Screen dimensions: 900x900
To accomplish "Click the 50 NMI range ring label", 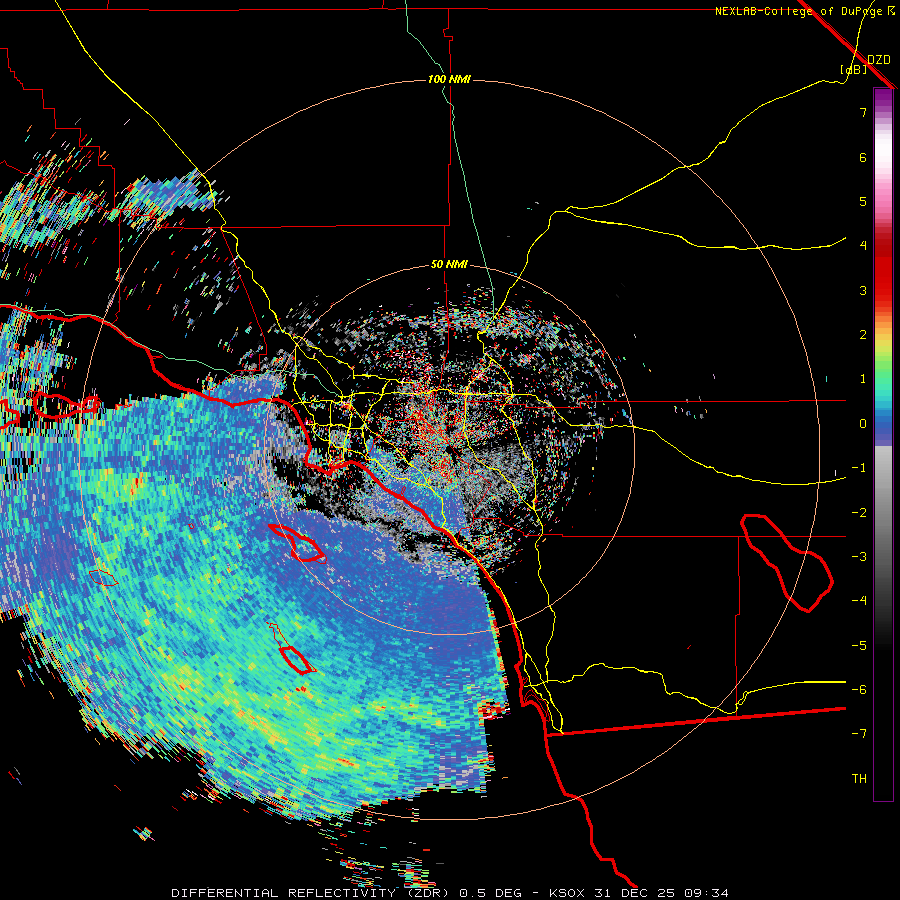I will (449, 265).
